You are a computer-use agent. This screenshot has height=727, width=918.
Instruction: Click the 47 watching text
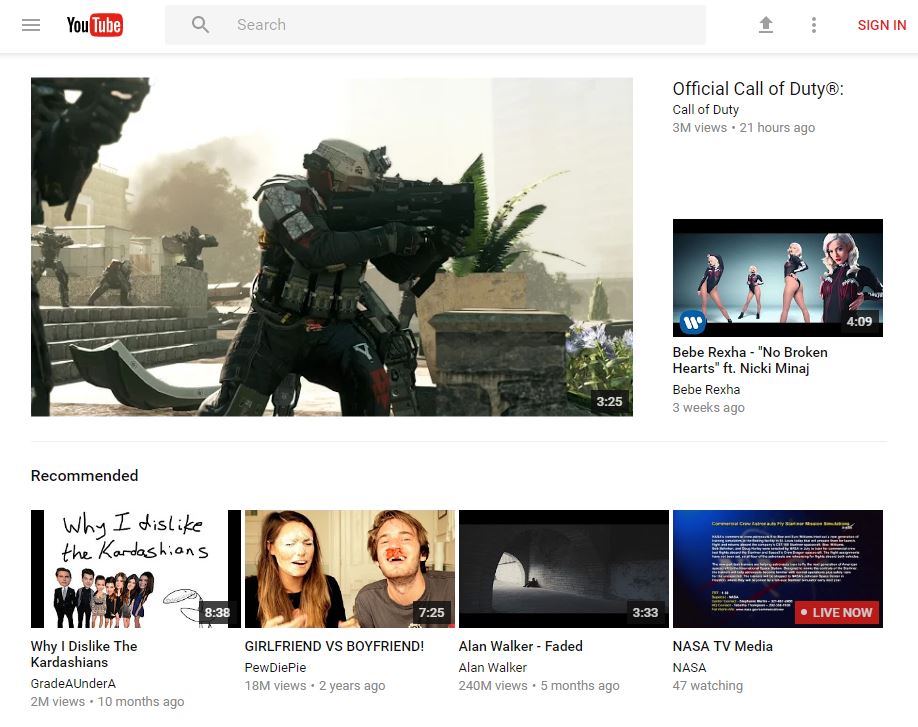point(707,685)
